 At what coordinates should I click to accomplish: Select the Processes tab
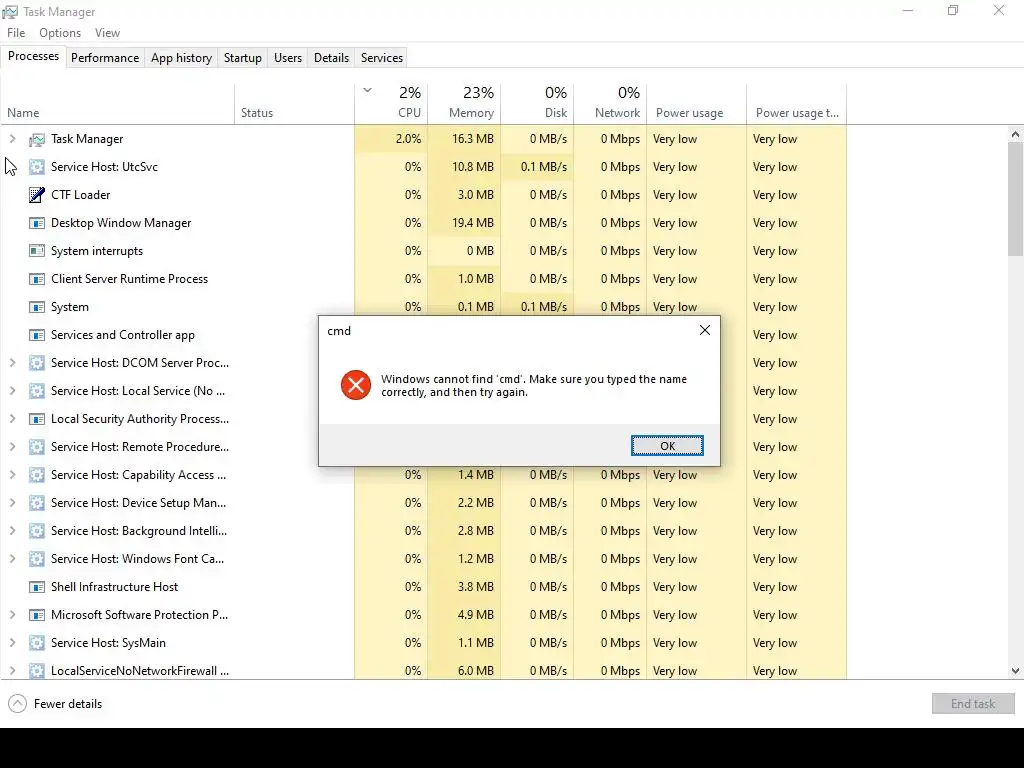click(33, 56)
